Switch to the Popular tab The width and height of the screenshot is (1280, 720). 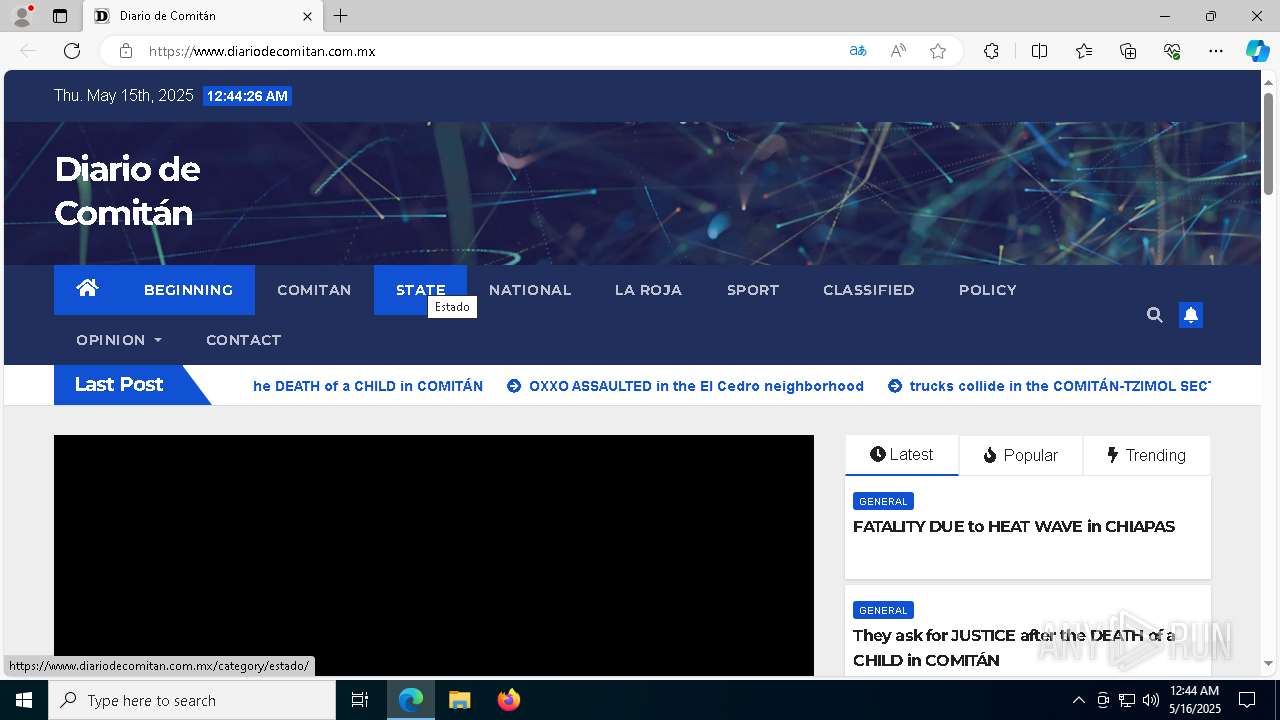coord(1021,455)
